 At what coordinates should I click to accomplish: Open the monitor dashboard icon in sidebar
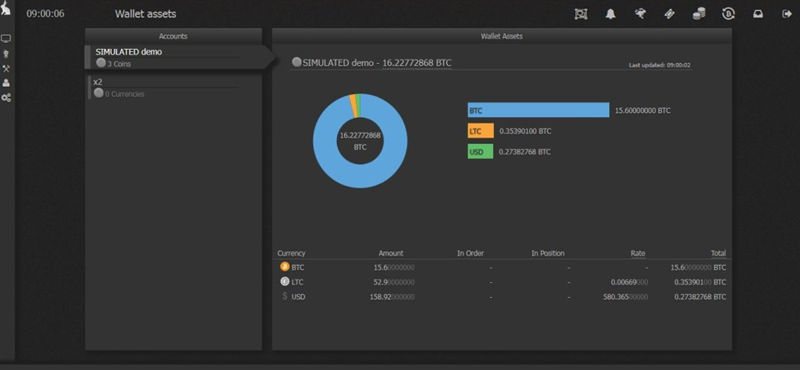pyautogui.click(x=6, y=39)
